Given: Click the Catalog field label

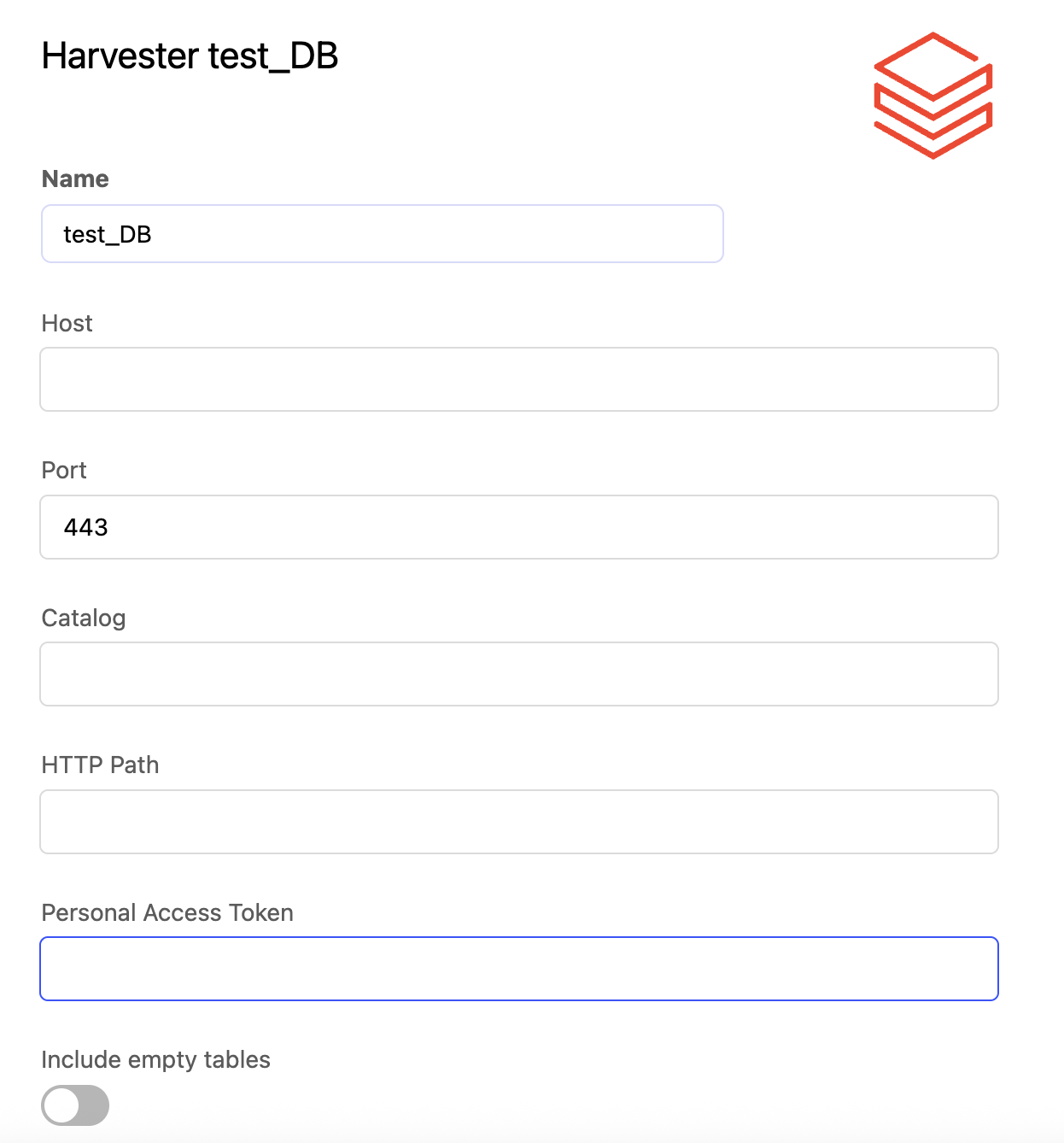Looking at the screenshot, I should tap(84, 618).
